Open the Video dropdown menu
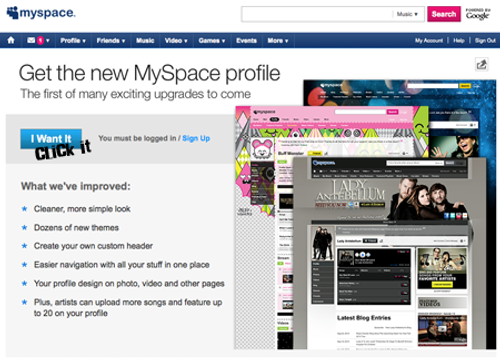The width and height of the screenshot is (500, 361). 176,41
